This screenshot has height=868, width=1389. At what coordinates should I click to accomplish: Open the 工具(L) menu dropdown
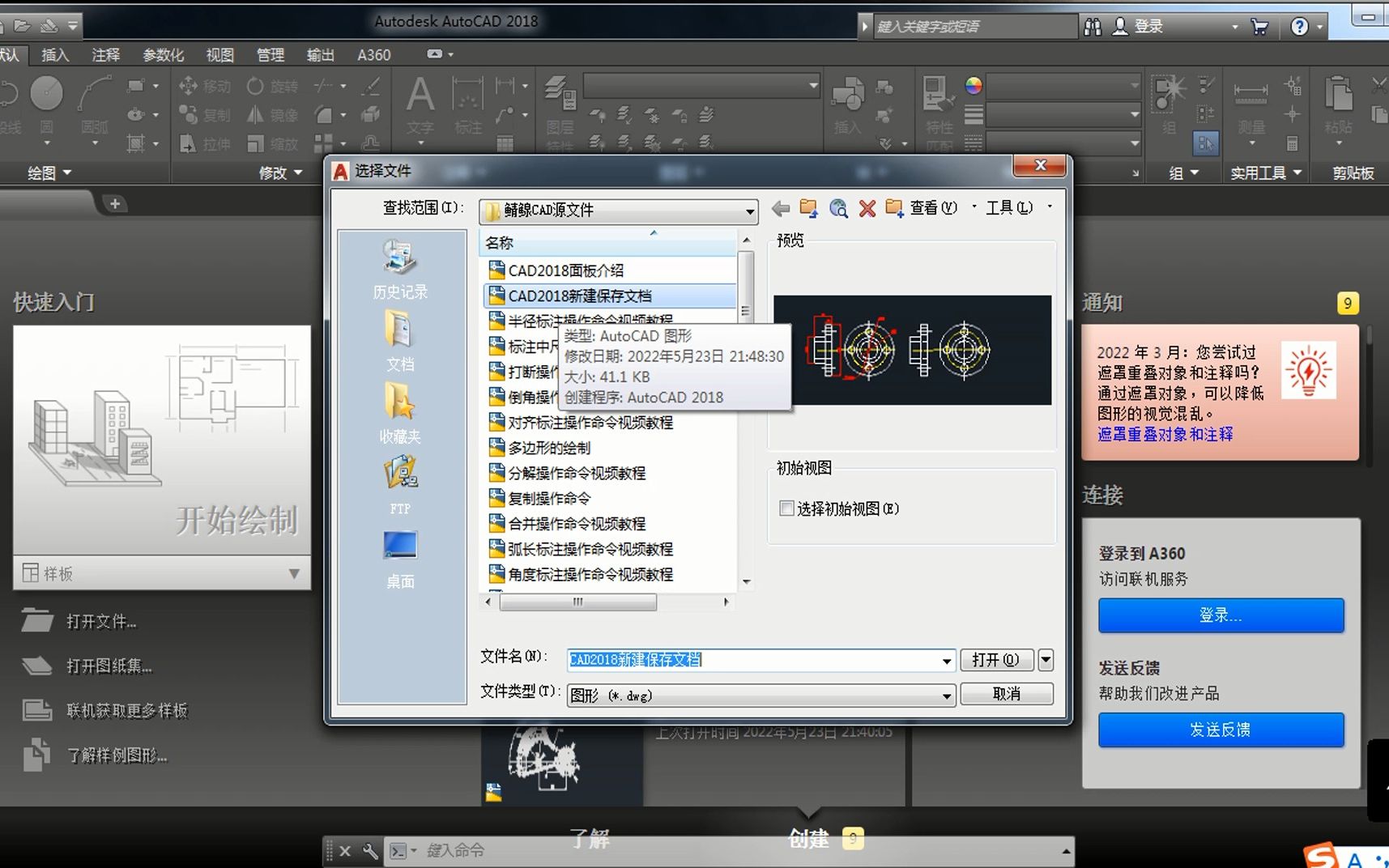pyautogui.click(x=1008, y=208)
